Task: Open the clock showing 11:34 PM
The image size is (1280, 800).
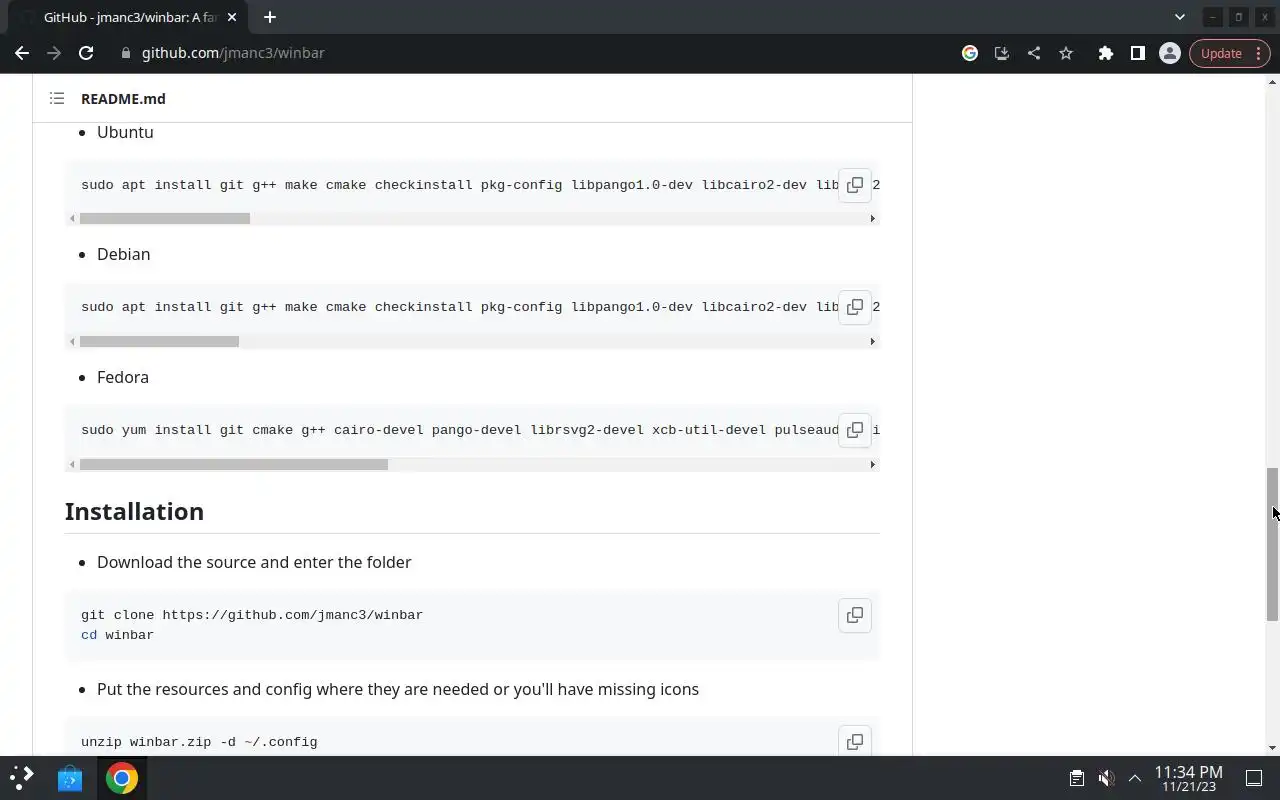Action: pos(1189,778)
